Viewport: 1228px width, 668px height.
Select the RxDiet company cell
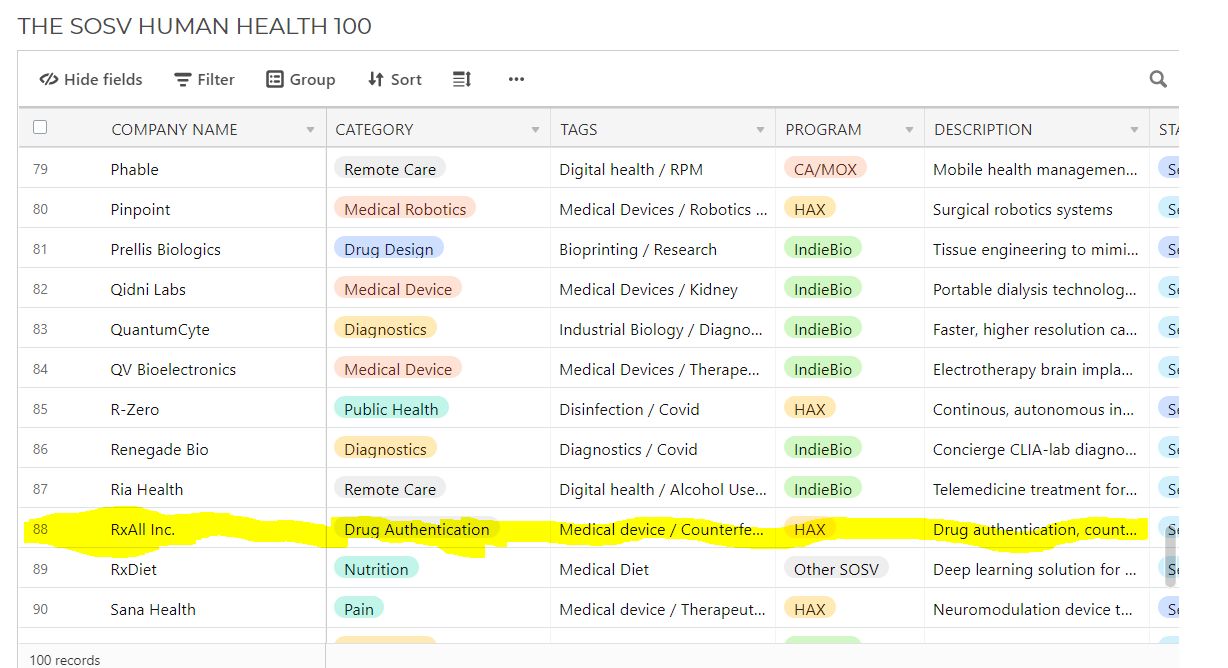point(214,569)
